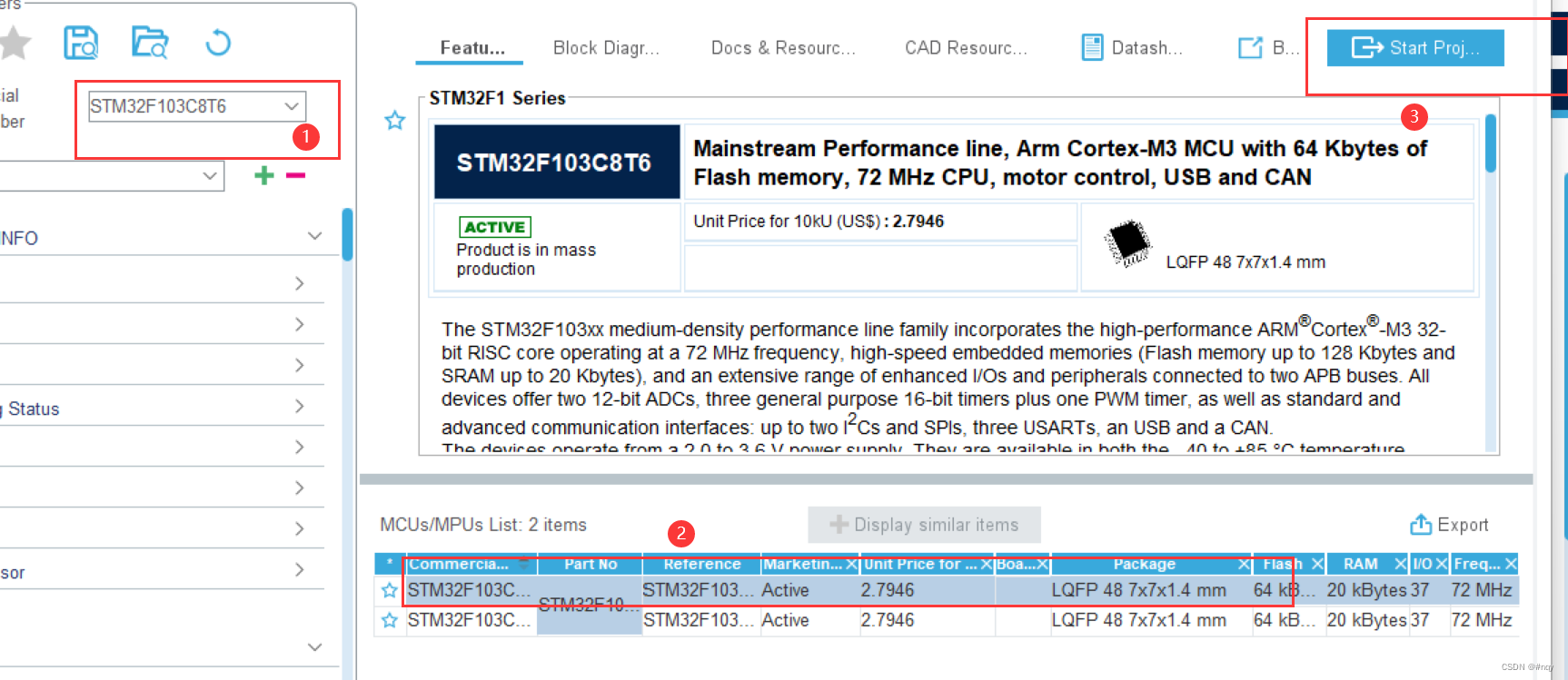Select the highlighted row's 20 kBytes RAM cell
Screen dimensions: 1568x680
1366,590
